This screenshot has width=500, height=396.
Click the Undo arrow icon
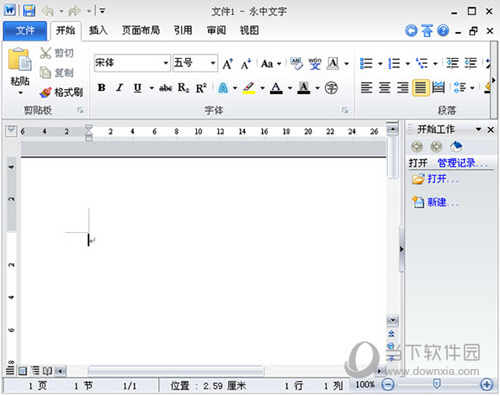point(48,11)
